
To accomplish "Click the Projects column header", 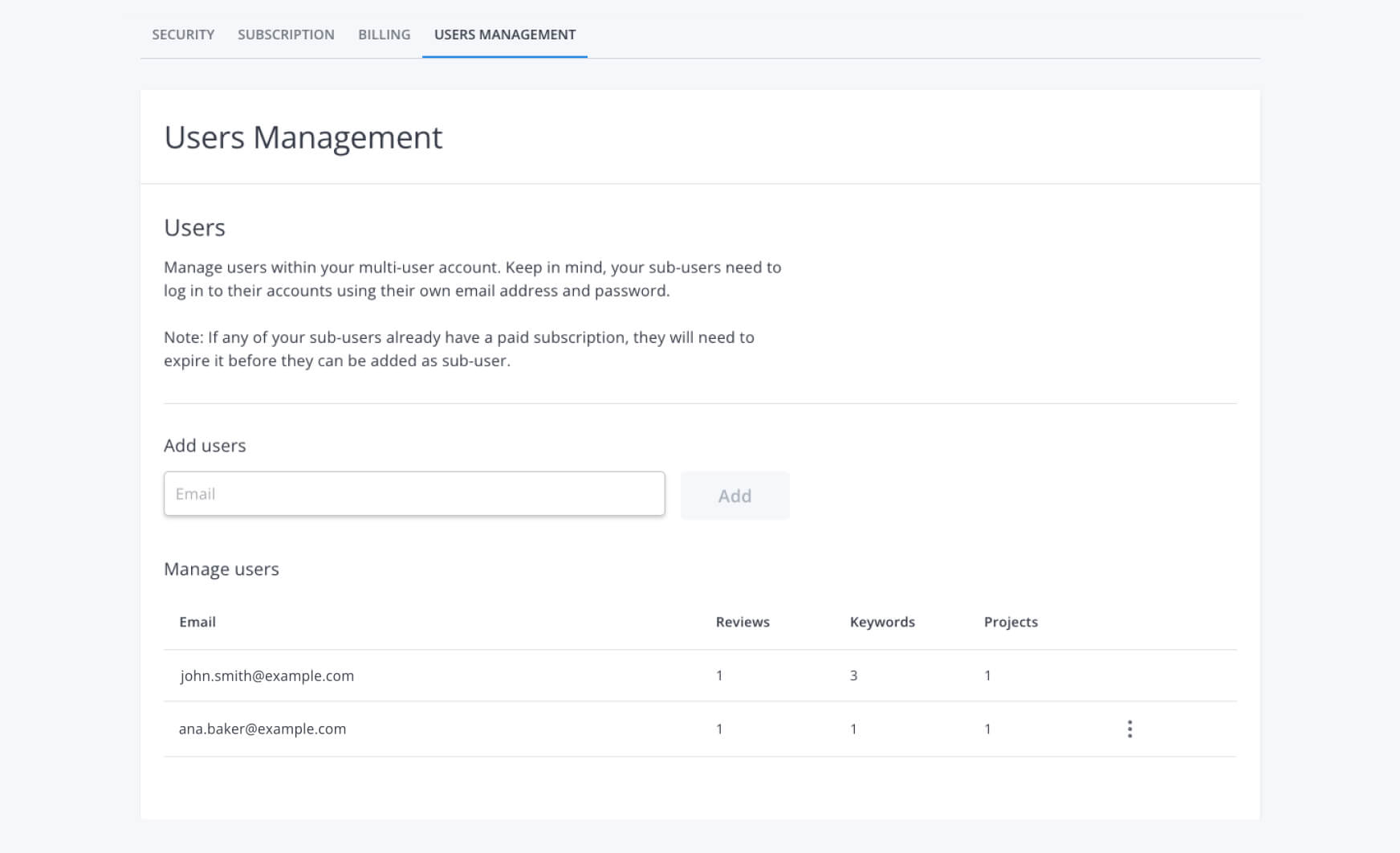I will coord(1011,622).
